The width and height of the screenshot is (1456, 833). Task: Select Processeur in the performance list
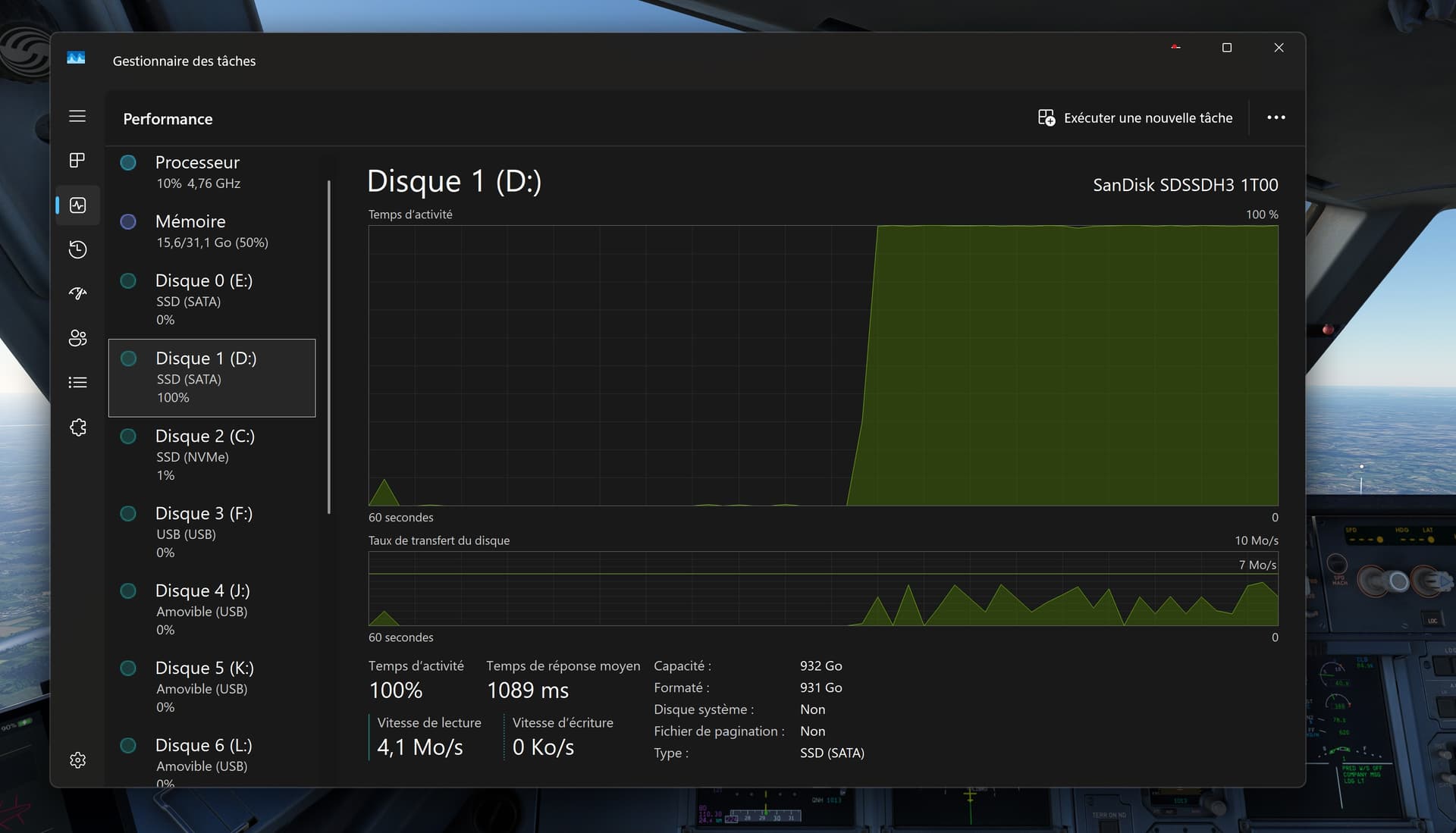click(x=212, y=171)
